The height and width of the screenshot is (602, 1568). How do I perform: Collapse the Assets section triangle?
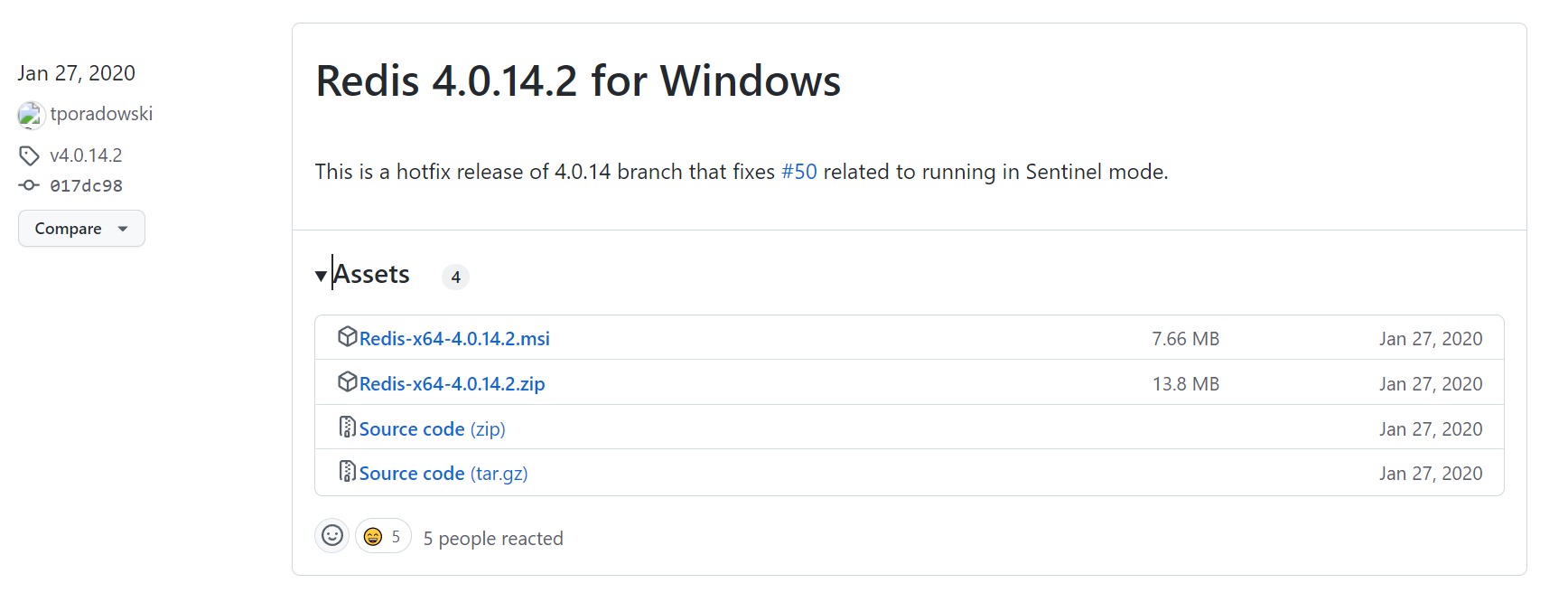(x=321, y=276)
